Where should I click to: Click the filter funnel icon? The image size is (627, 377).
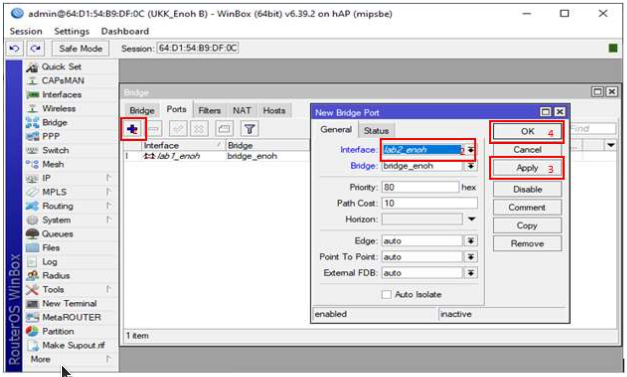click(x=250, y=129)
